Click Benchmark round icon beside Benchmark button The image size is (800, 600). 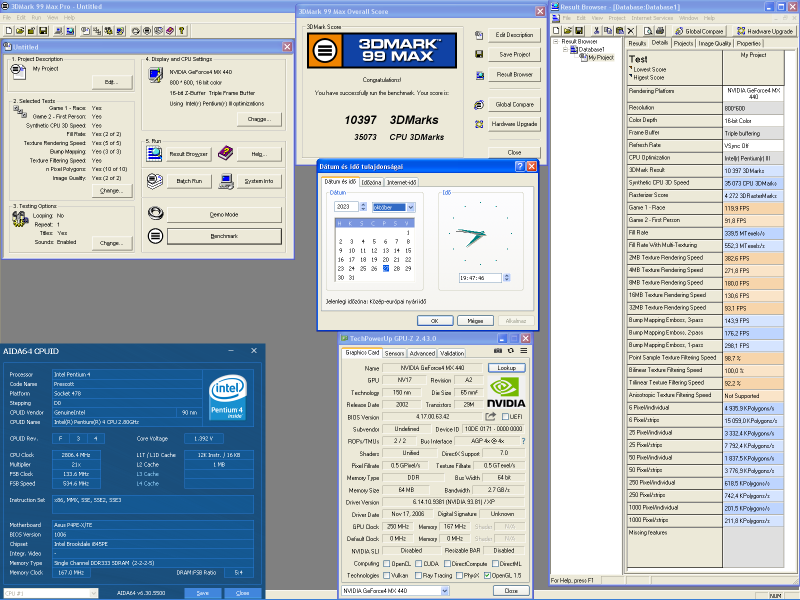[155, 236]
